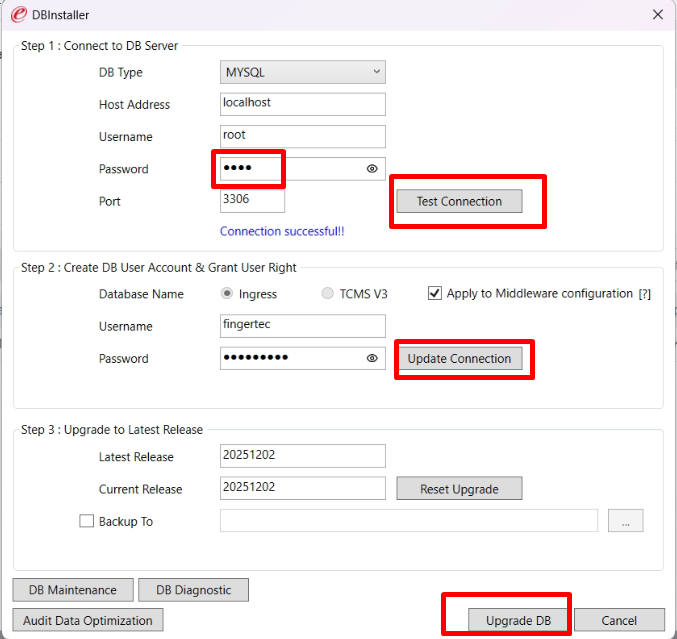The image size is (677, 639).
Task: Toggle Apply to Middleware configuration checkbox
Action: (x=435, y=294)
